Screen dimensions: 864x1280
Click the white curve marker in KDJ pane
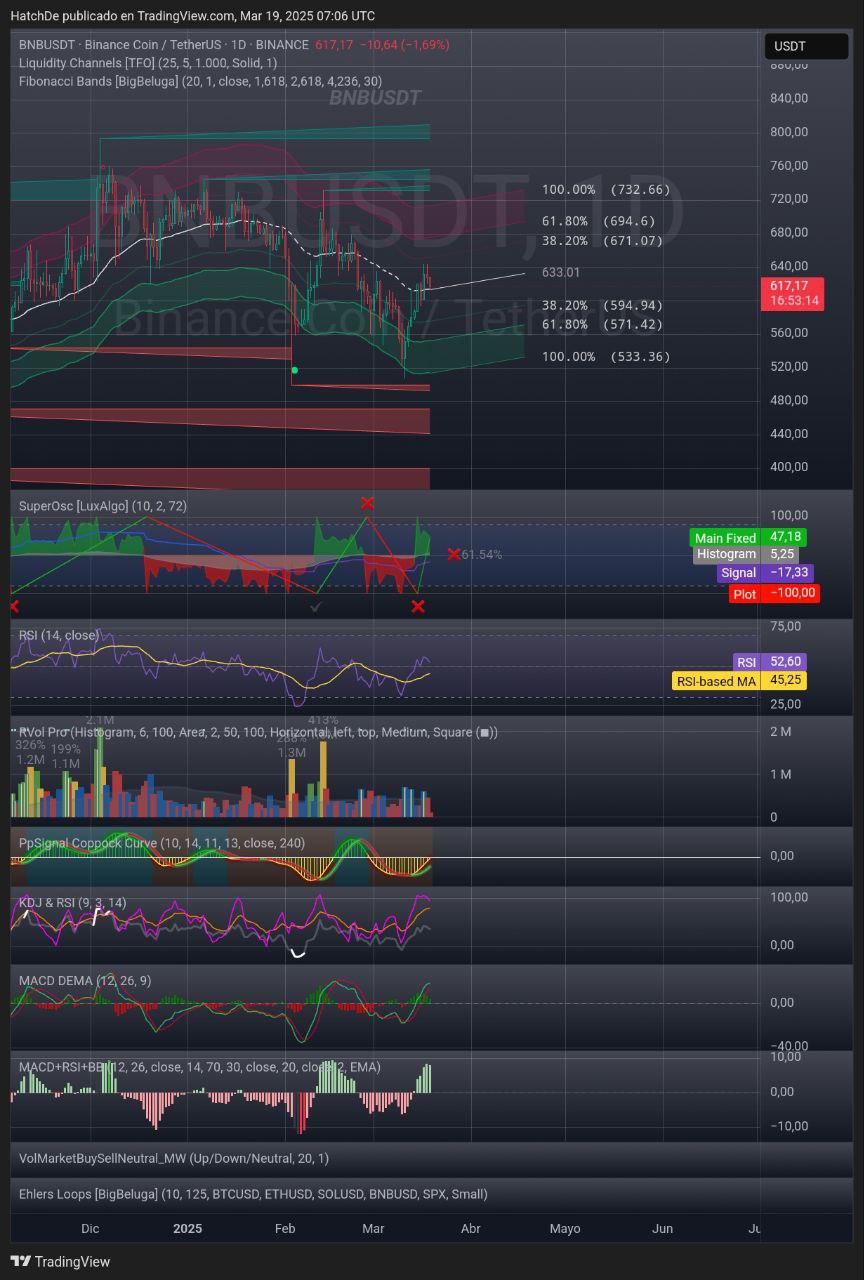(297, 954)
